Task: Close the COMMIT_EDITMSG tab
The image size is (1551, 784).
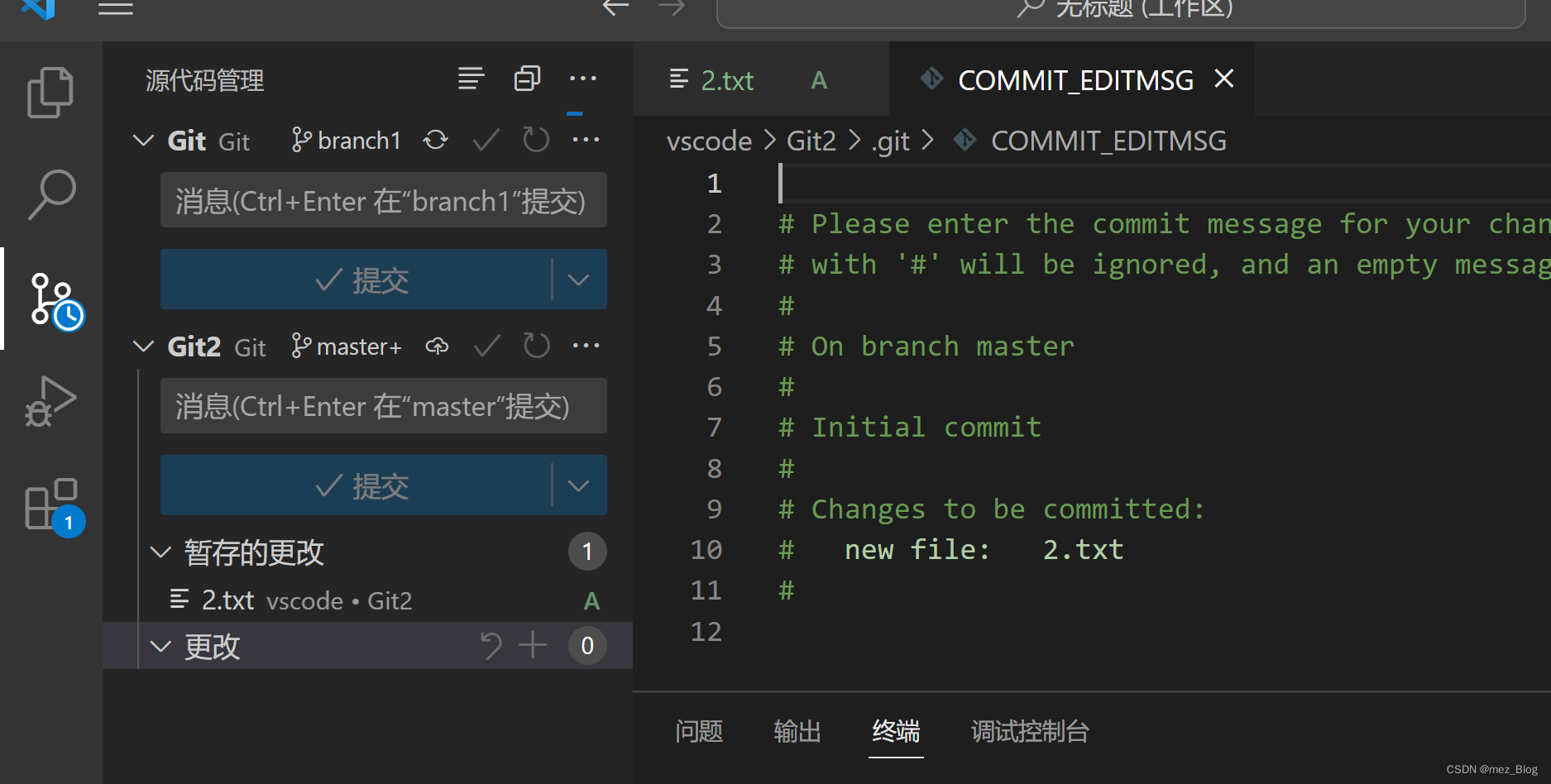Action: tap(1224, 79)
